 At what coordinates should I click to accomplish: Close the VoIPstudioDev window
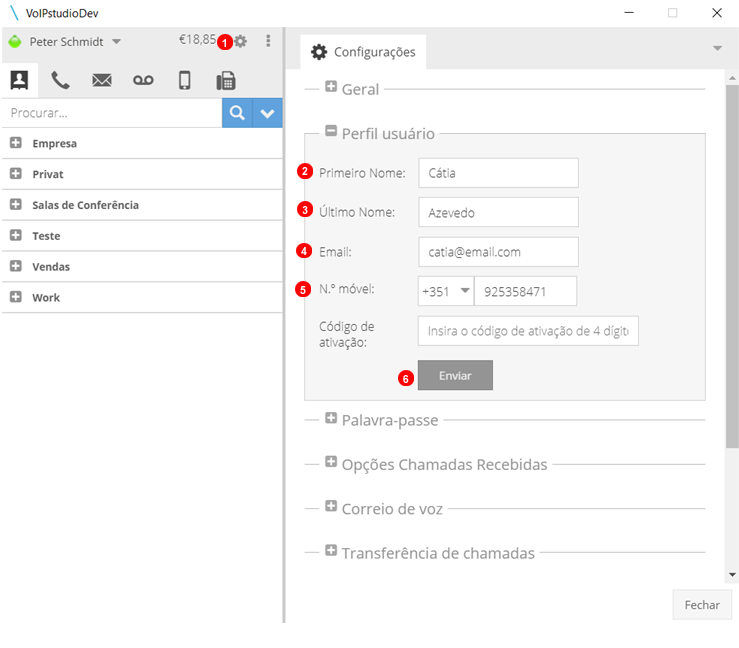point(717,13)
